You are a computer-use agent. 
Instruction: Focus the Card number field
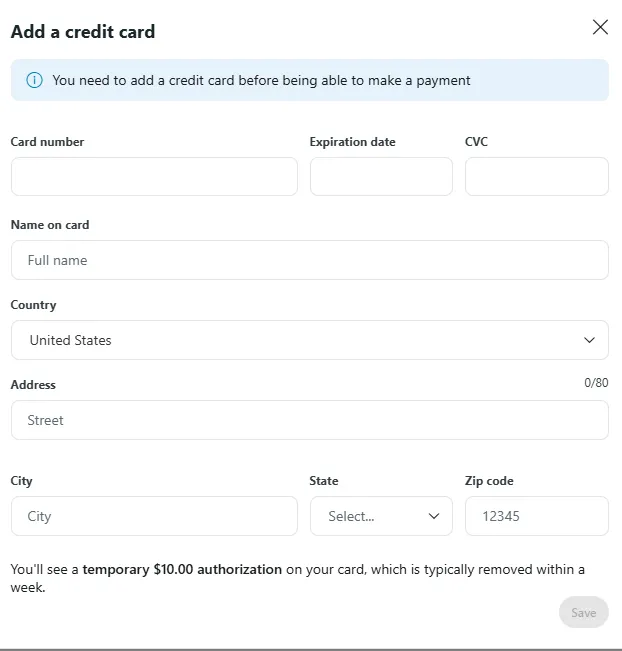click(154, 176)
